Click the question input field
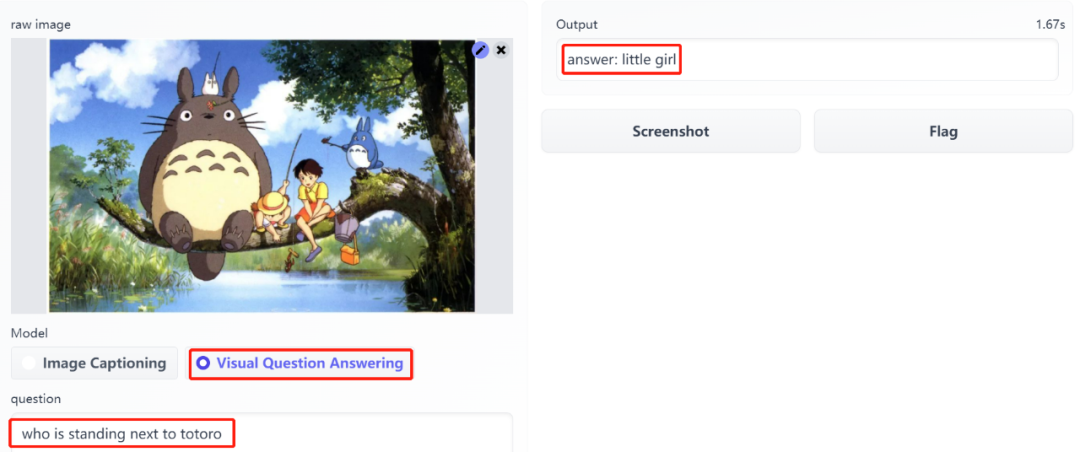This screenshot has width=1080, height=452. (x=262, y=434)
